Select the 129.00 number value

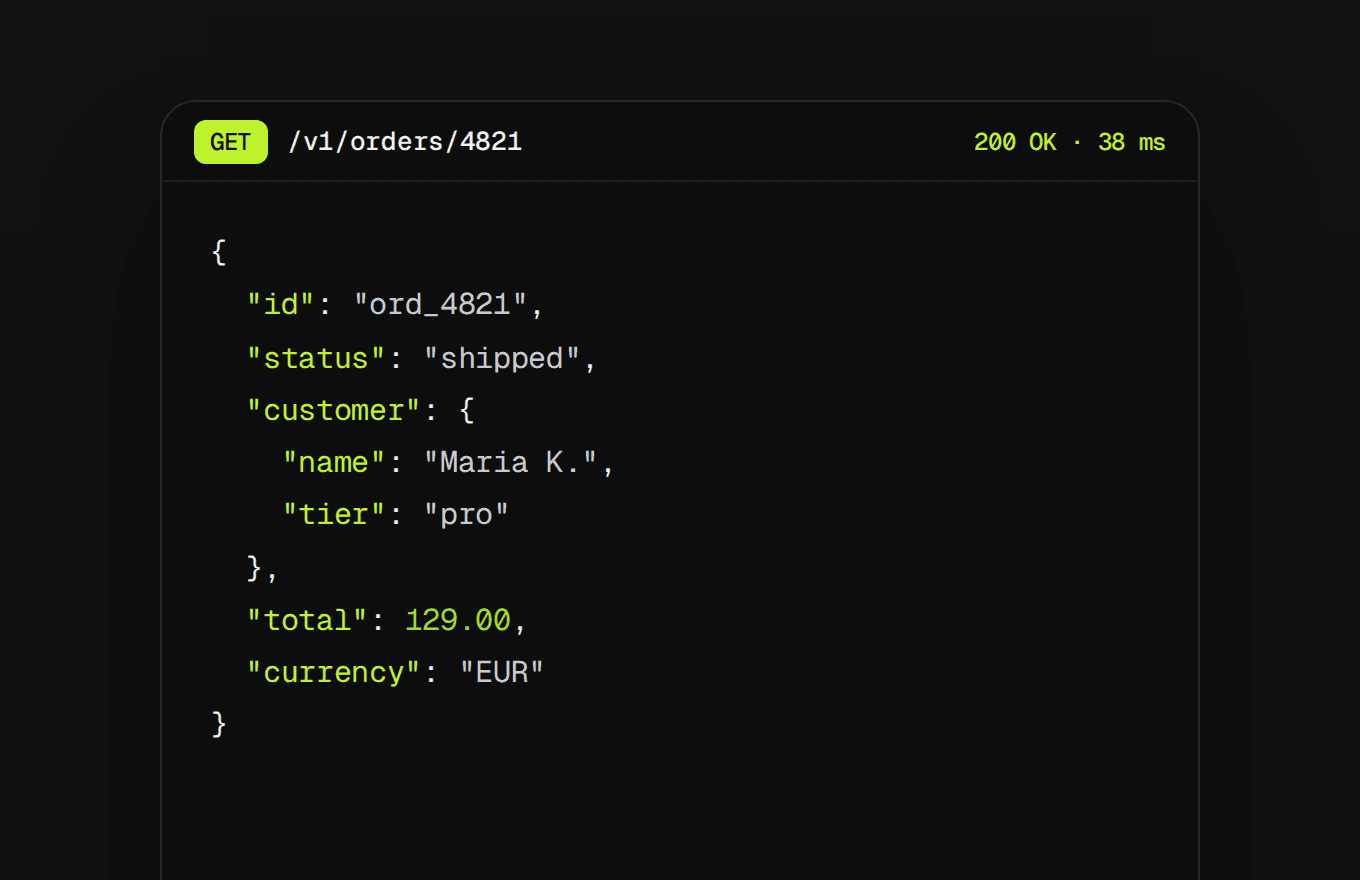click(x=458, y=620)
